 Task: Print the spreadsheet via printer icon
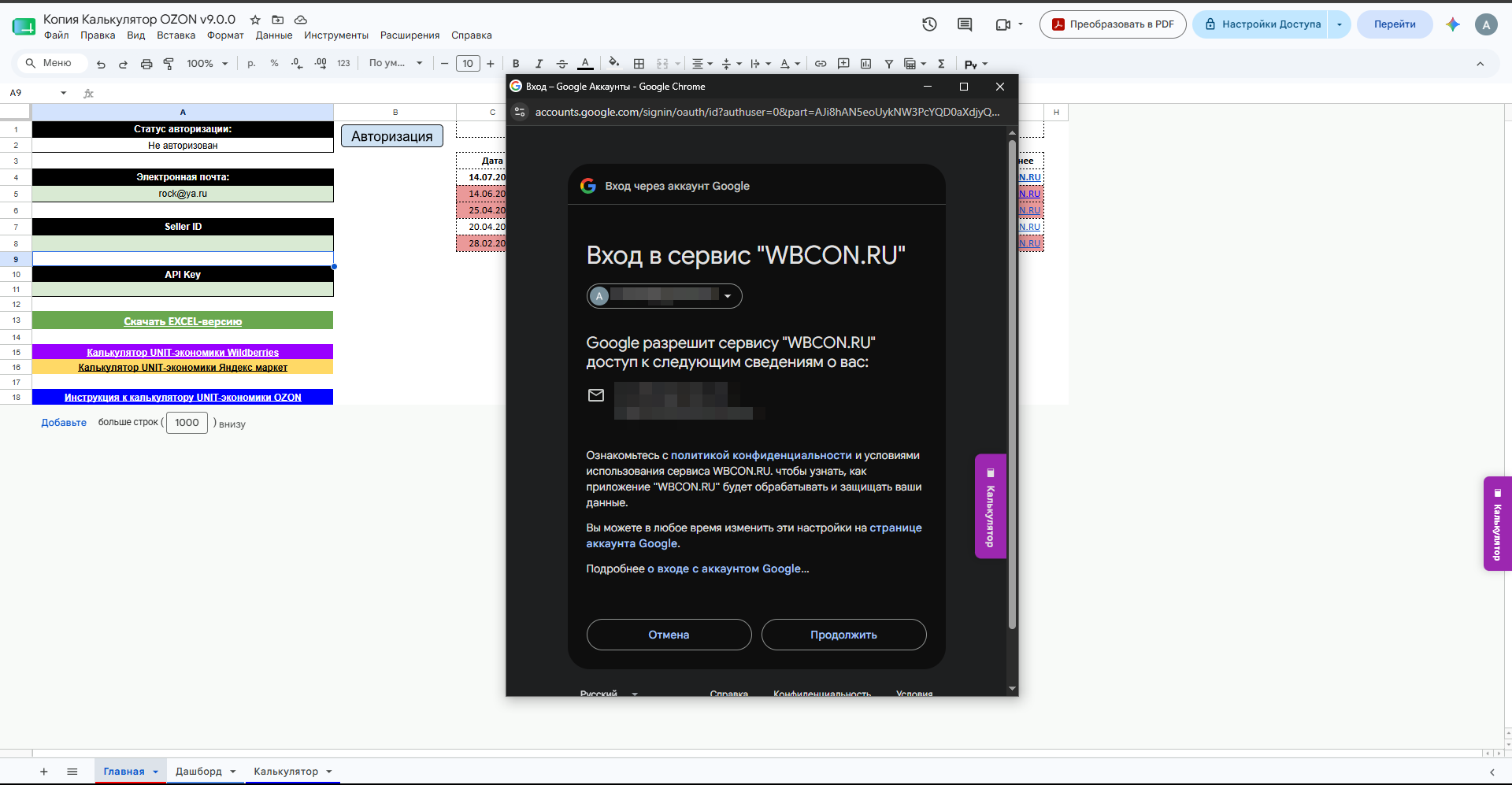(146, 64)
